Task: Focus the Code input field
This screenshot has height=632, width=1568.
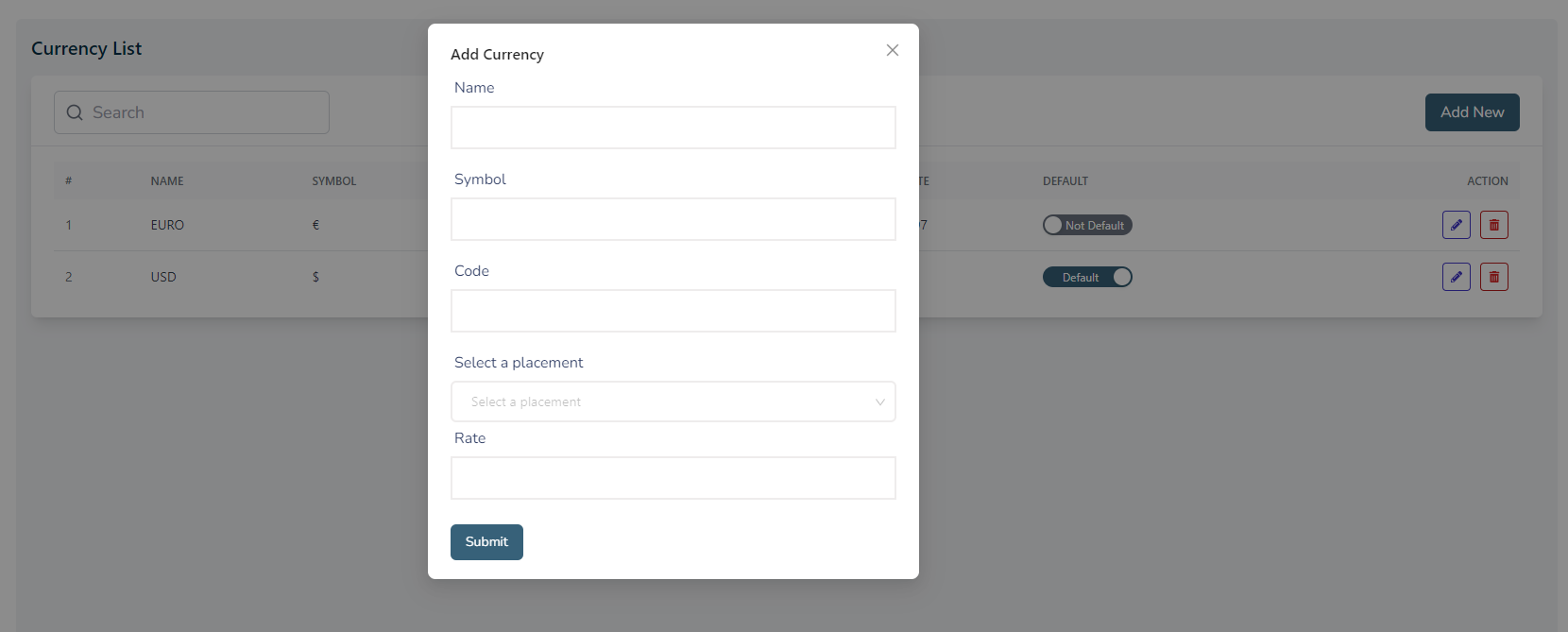Action: 673,311
